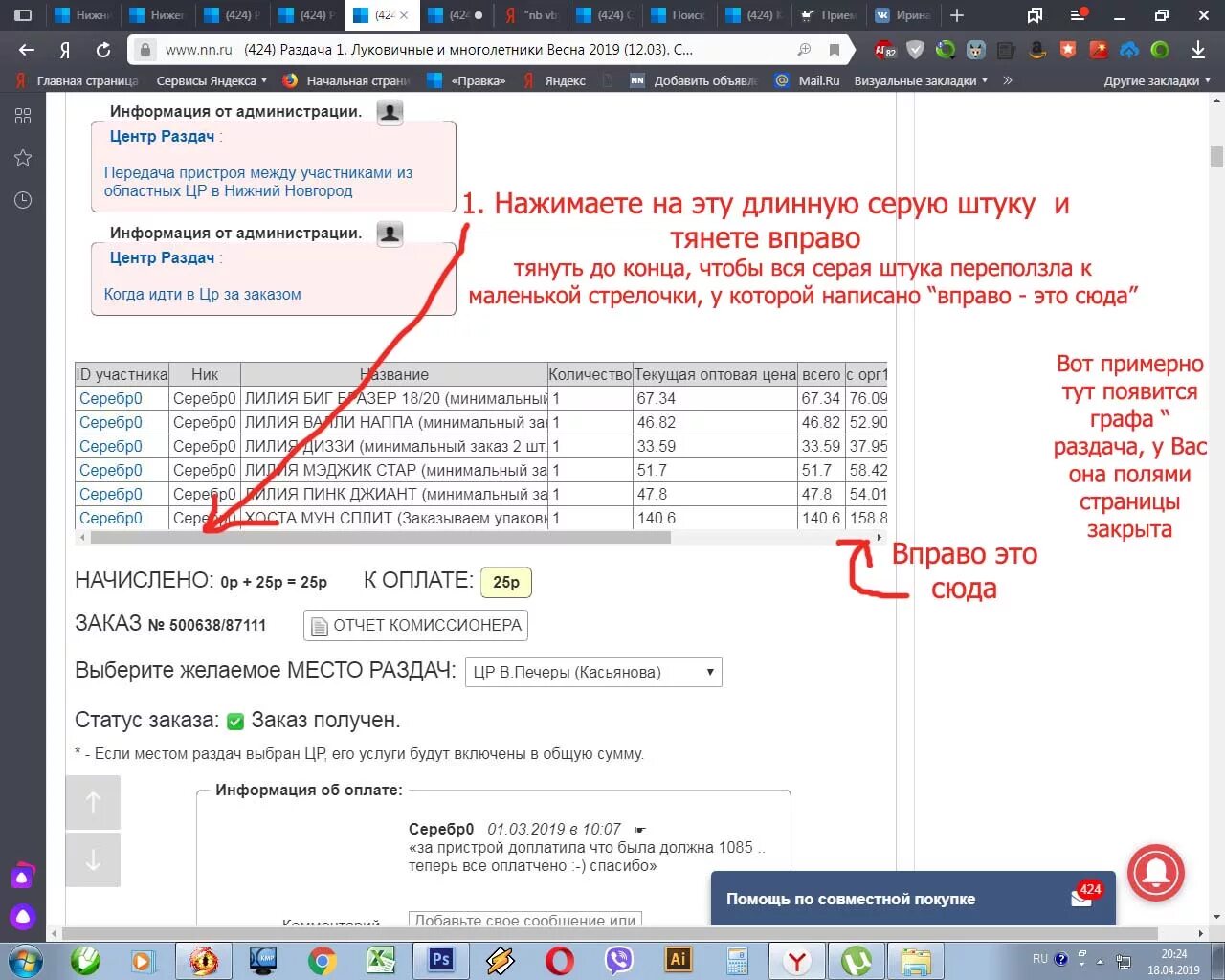Switch to the '"nb vb' Yandex tab
This screenshot has height=980, width=1225.
point(530,14)
